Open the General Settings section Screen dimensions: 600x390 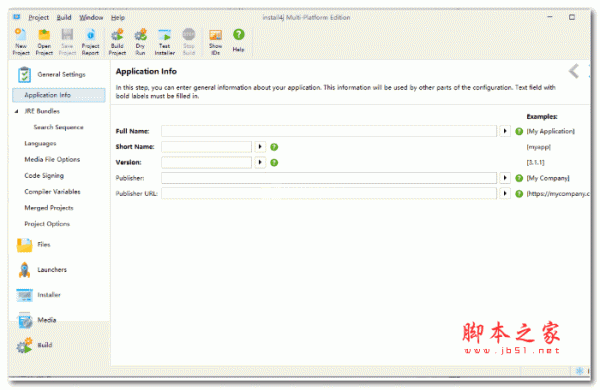(x=52, y=74)
